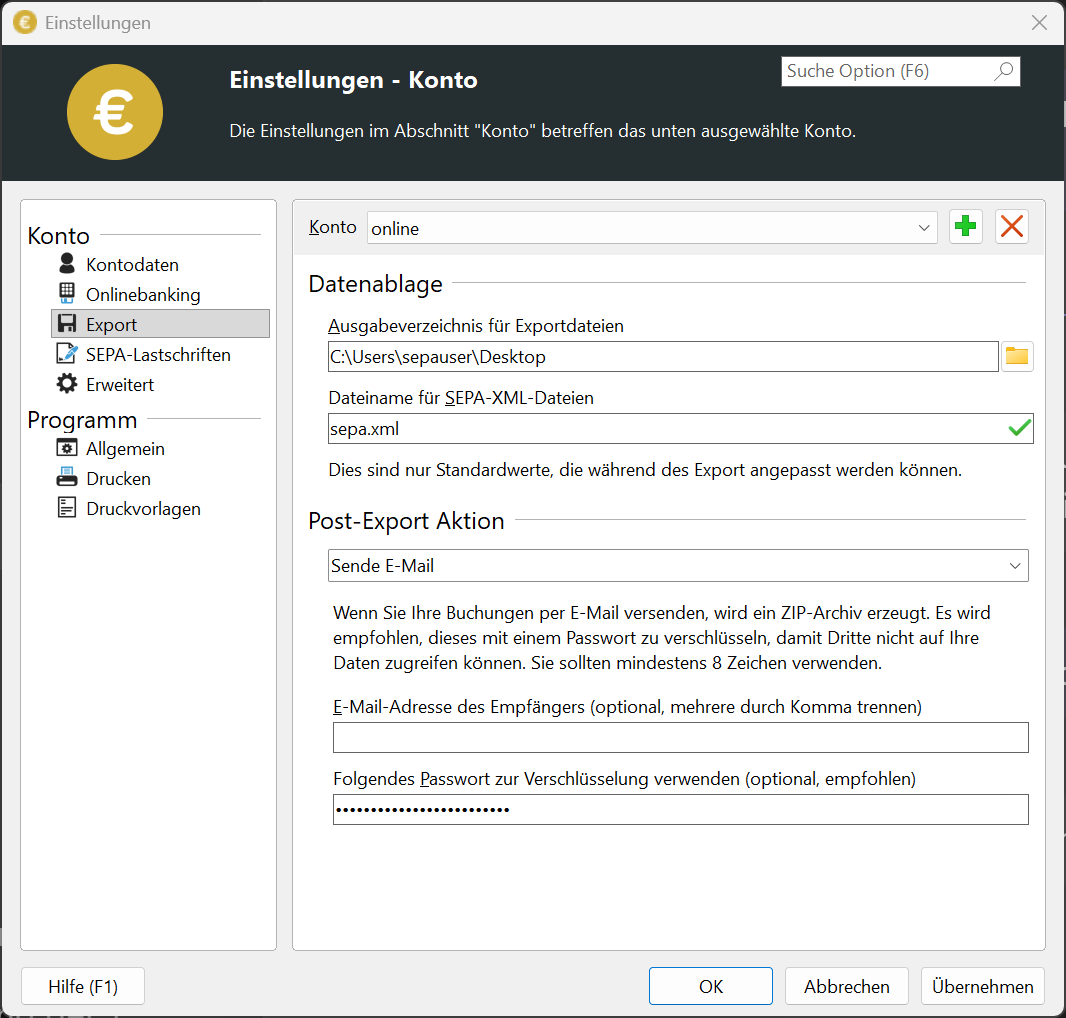Open Drucken settings page

pyautogui.click(x=118, y=479)
